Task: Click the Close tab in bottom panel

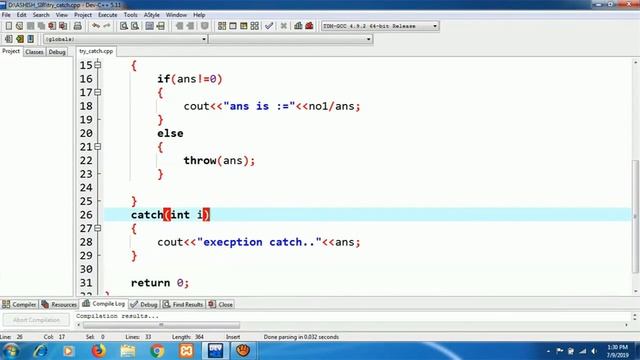Action: (x=221, y=304)
